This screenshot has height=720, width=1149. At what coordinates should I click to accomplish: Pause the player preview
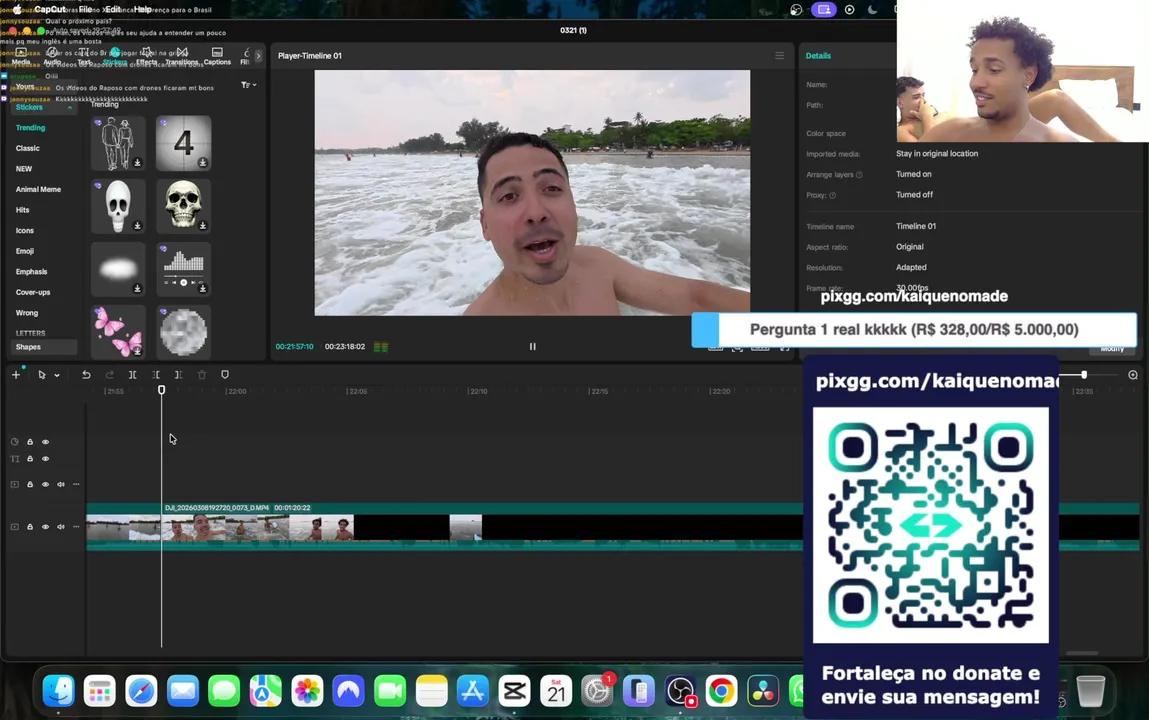(x=533, y=346)
